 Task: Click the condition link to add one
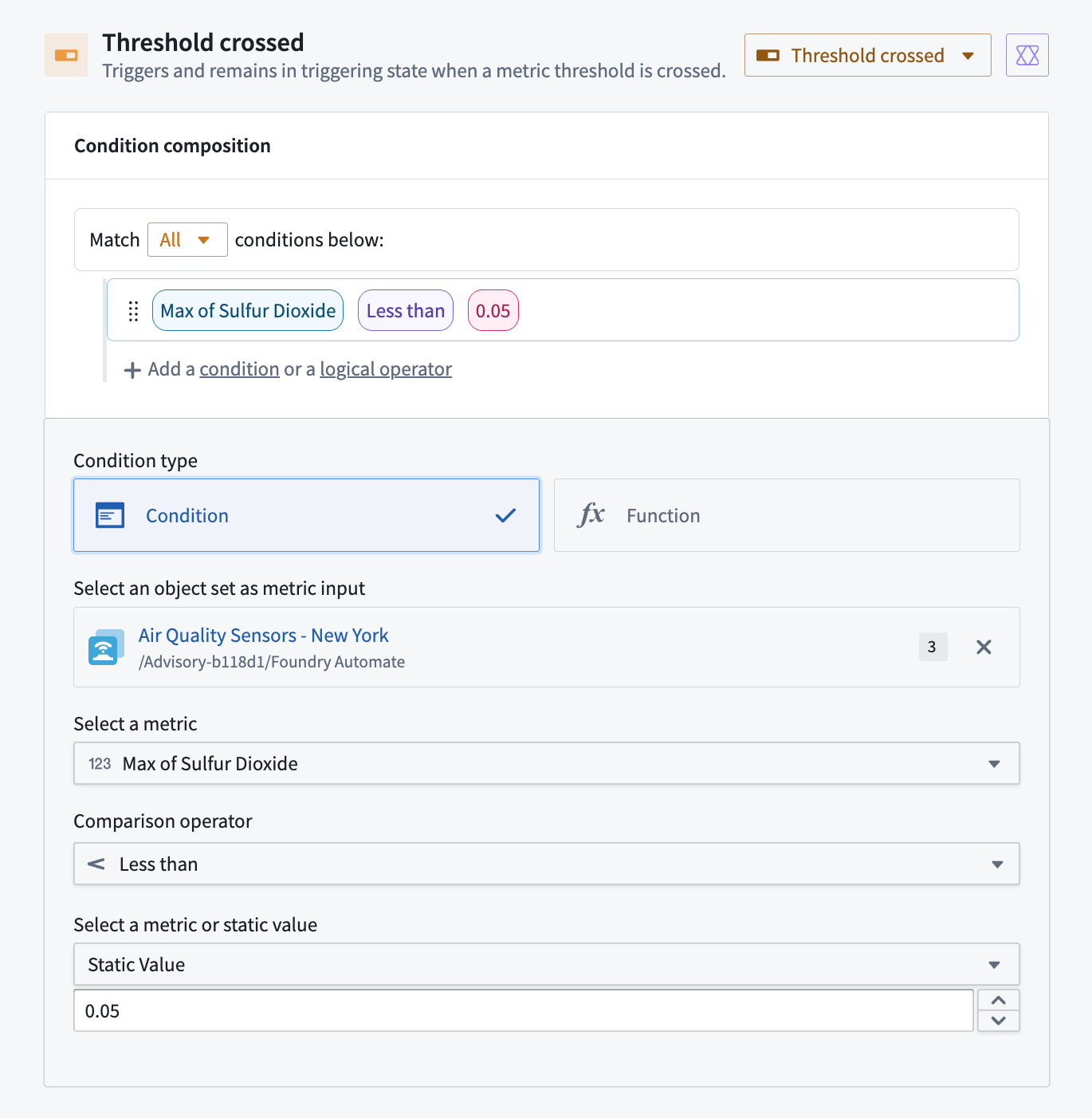click(239, 369)
